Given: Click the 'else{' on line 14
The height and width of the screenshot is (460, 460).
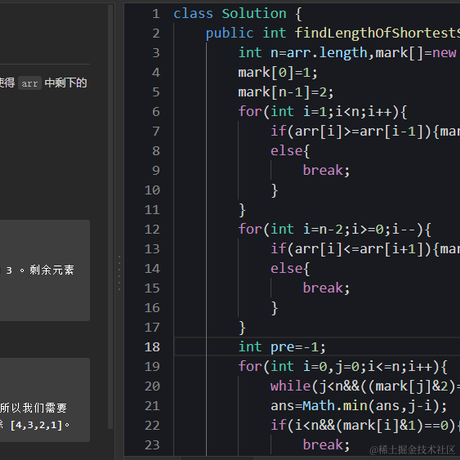Looking at the screenshot, I should click(290, 269).
